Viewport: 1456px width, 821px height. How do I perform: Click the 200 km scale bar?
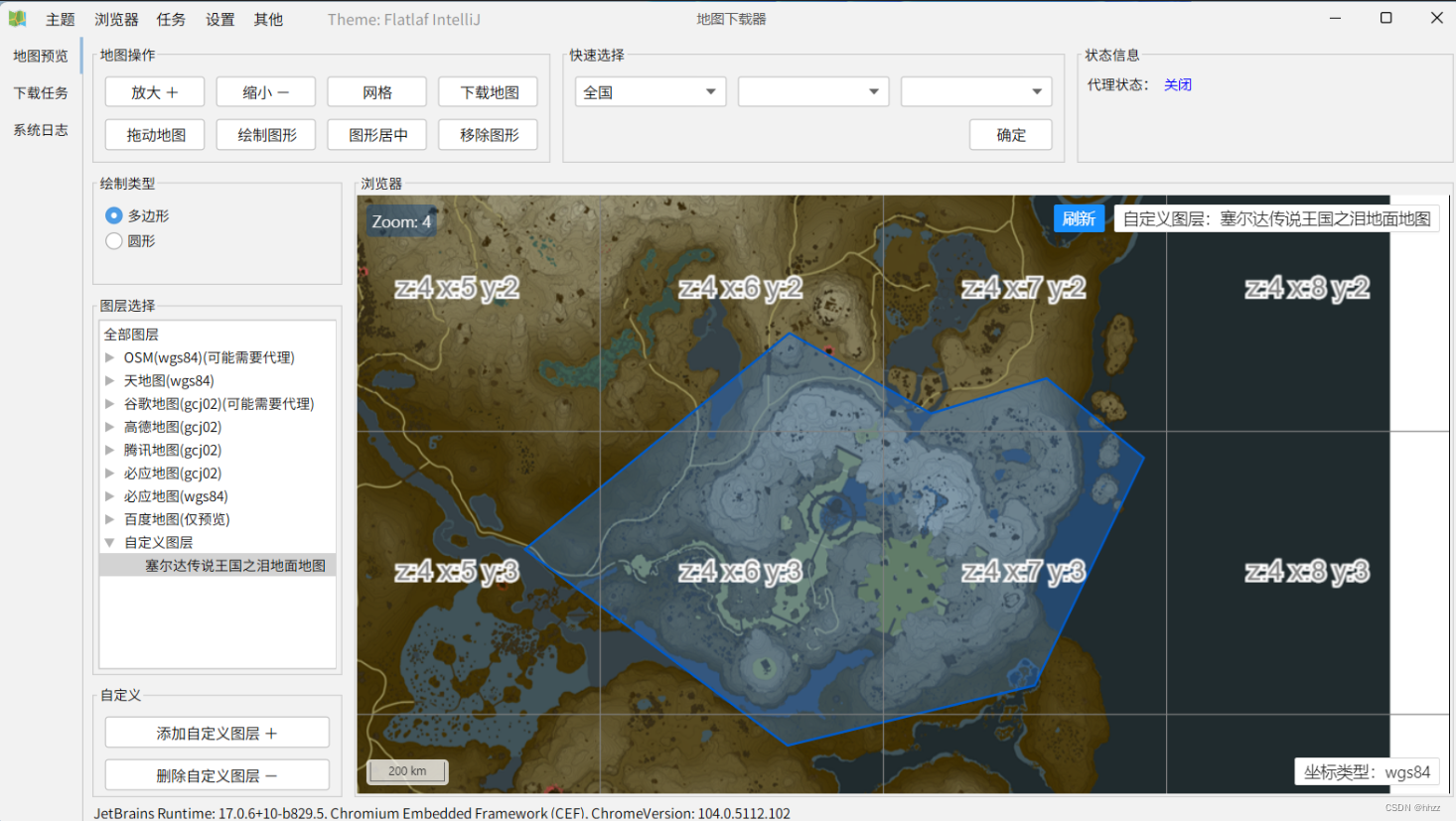pyautogui.click(x=407, y=771)
